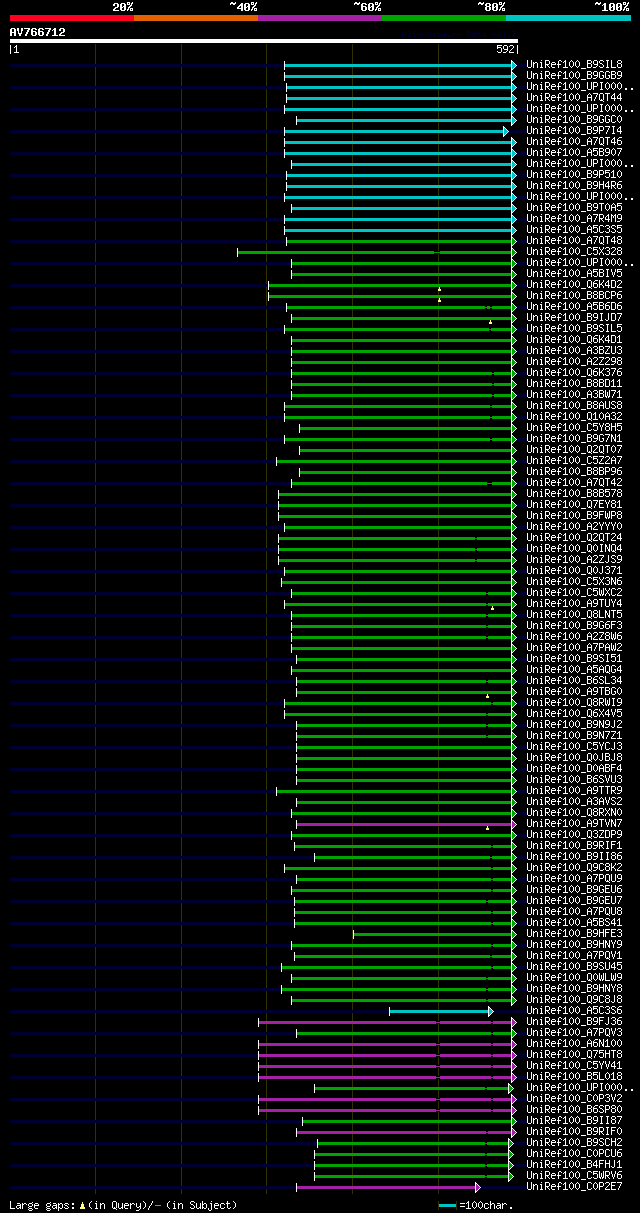This screenshot has height=1213, width=640.
Task: Click the orange ~40% identity legend segment
Action: [x=195, y=18]
